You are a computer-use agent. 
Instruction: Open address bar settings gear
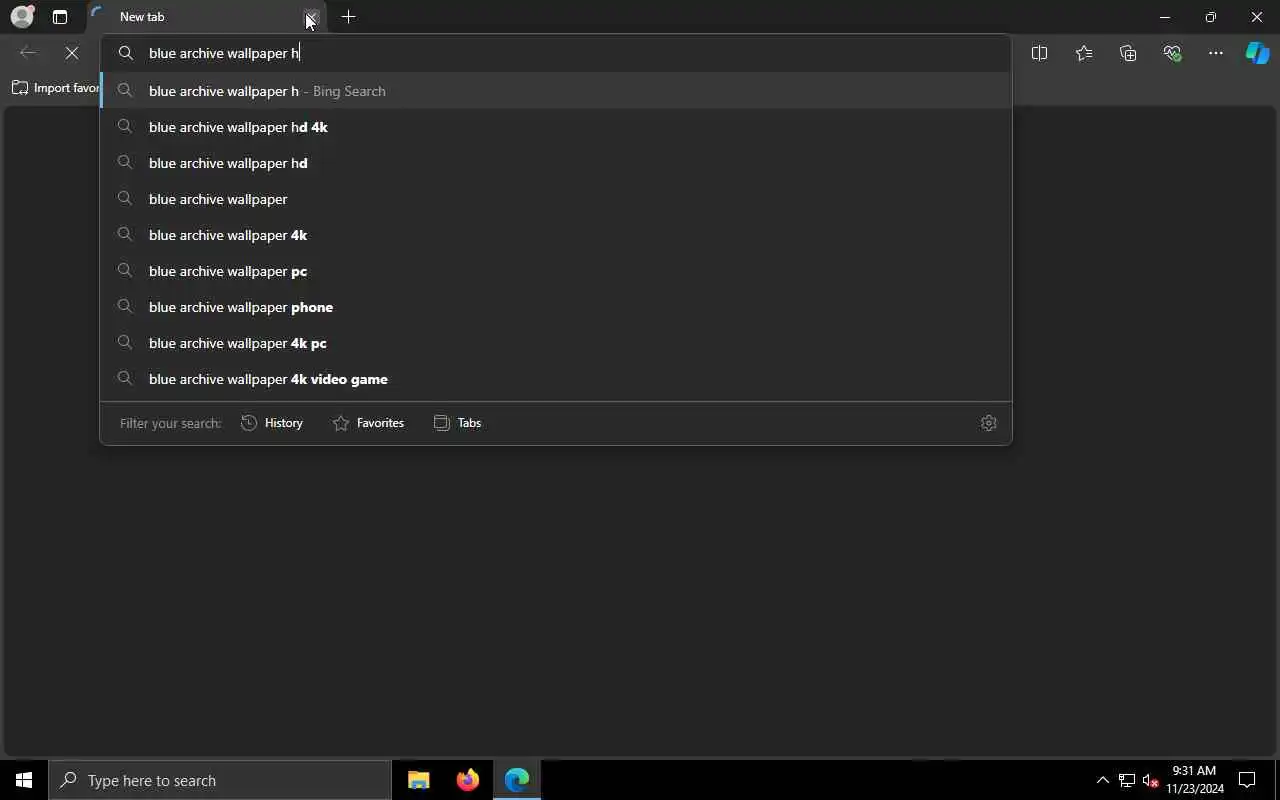(989, 423)
